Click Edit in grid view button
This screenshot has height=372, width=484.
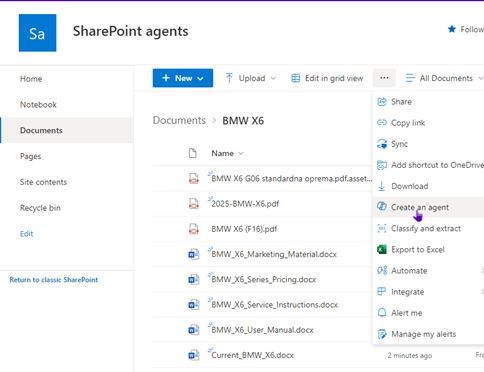(x=327, y=78)
